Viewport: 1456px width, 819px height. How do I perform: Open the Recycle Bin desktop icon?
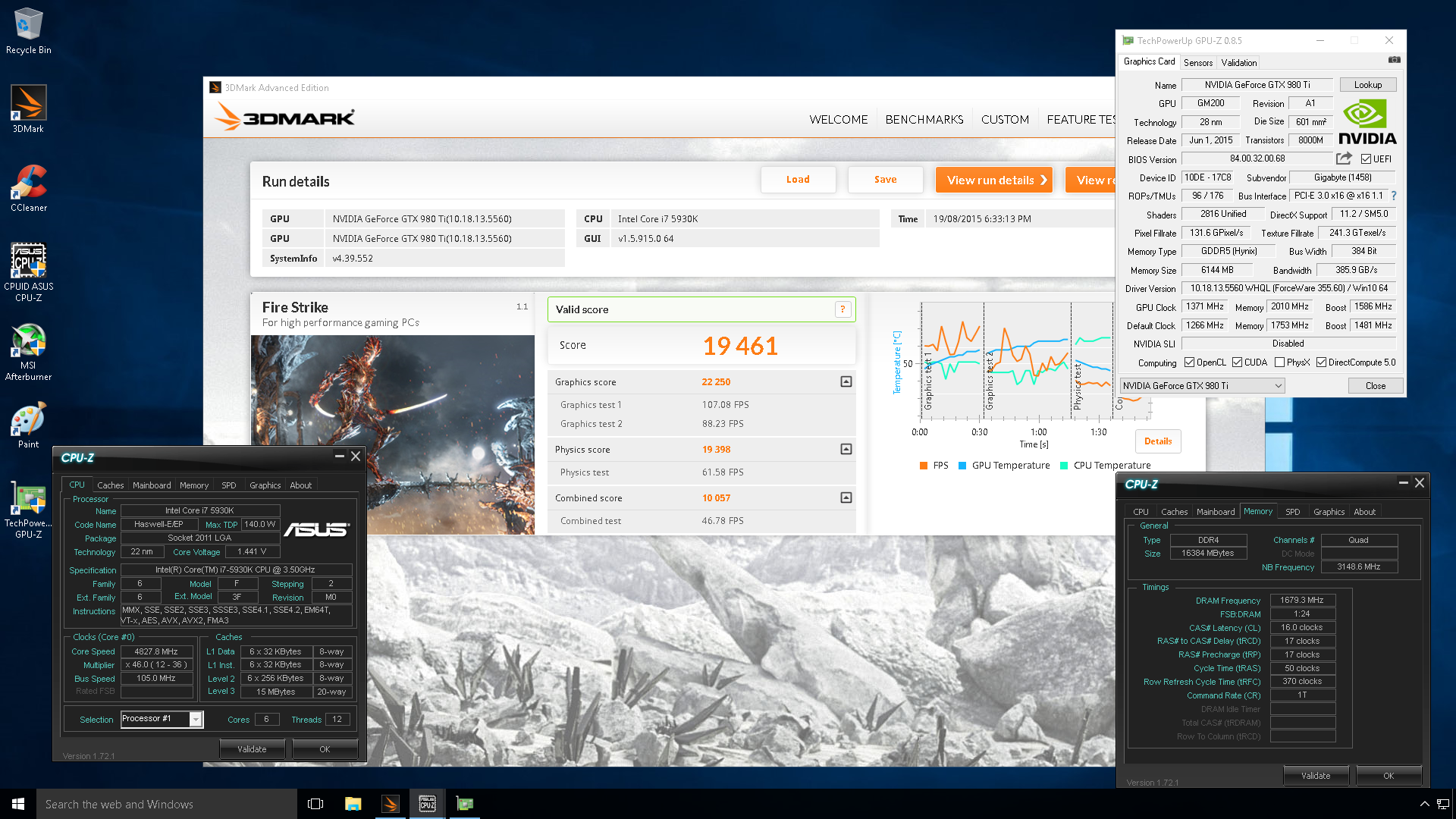(x=29, y=30)
